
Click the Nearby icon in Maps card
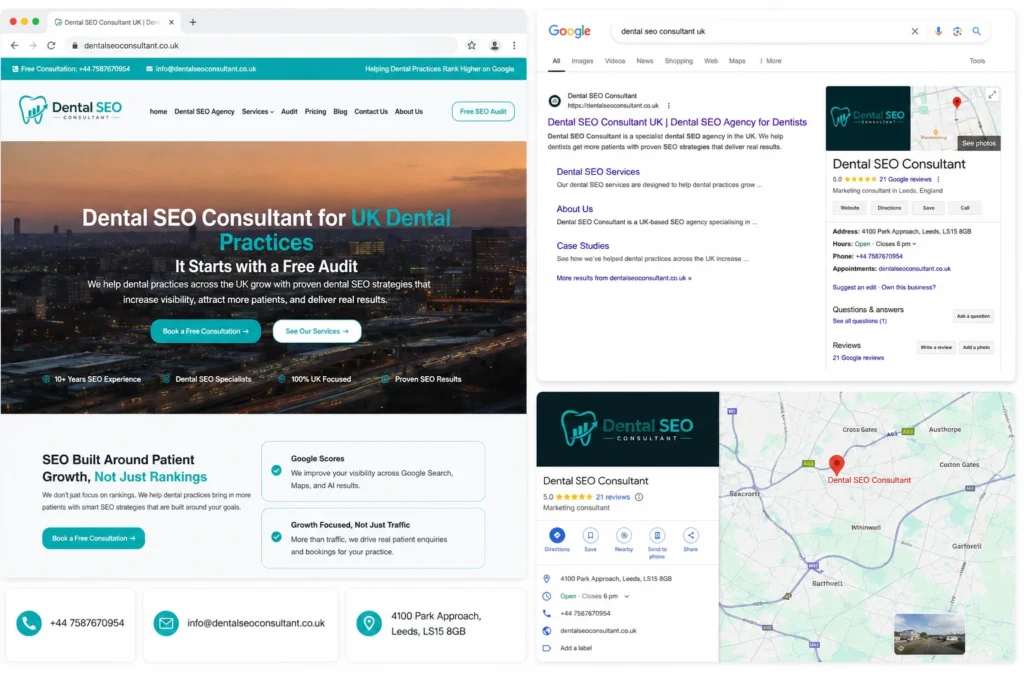pyautogui.click(x=624, y=535)
